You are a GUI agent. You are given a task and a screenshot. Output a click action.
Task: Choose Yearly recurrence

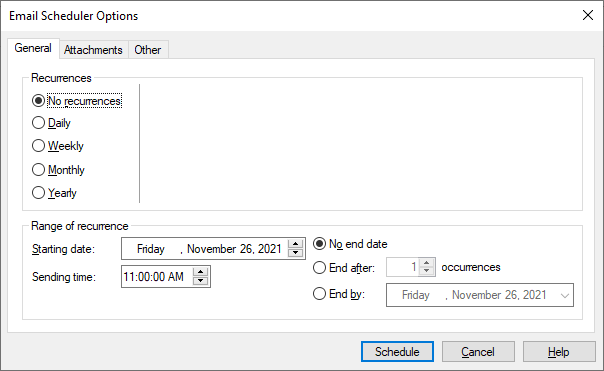click(54, 193)
